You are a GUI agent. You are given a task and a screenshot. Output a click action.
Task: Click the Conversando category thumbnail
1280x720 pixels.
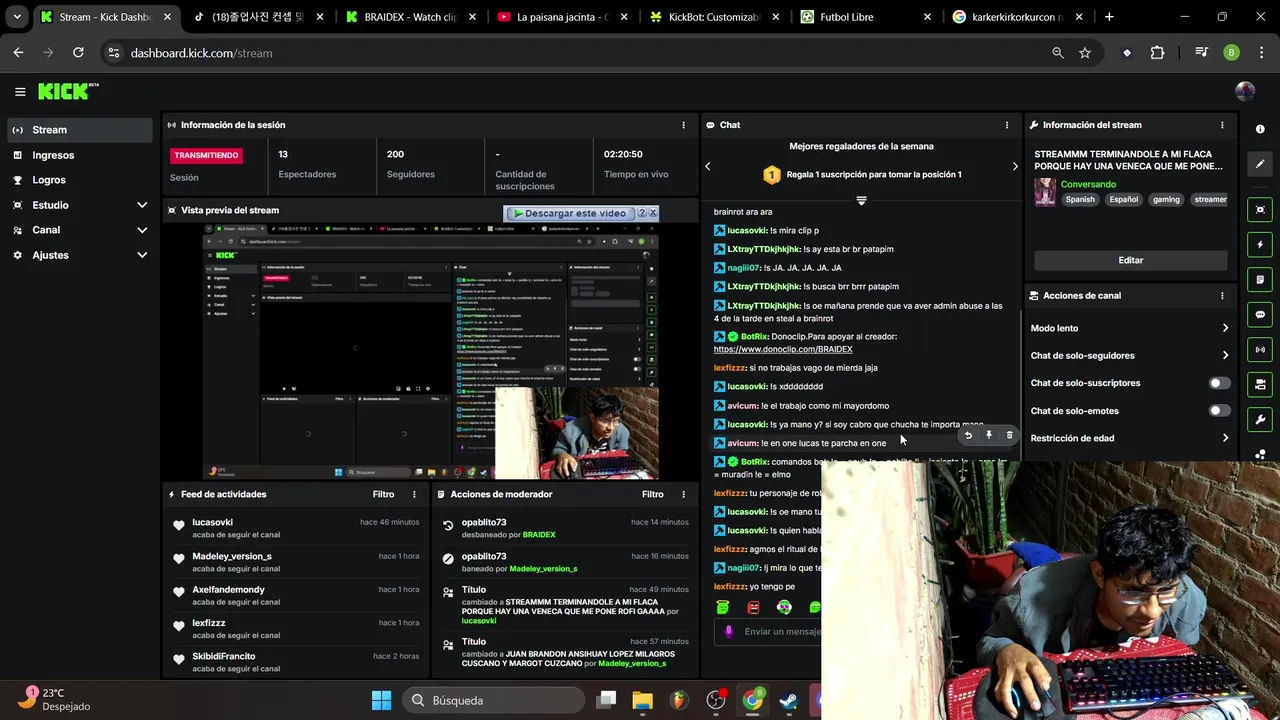(1044, 192)
